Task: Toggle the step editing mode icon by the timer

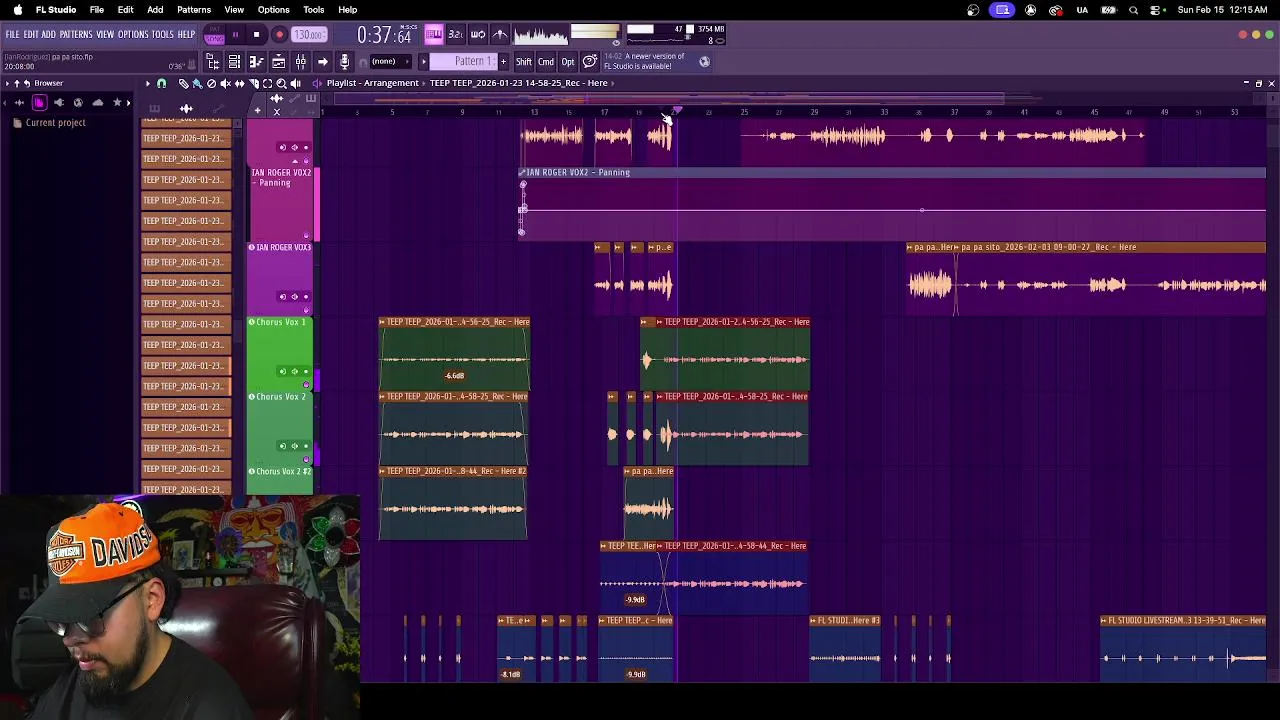Action: click(433, 35)
